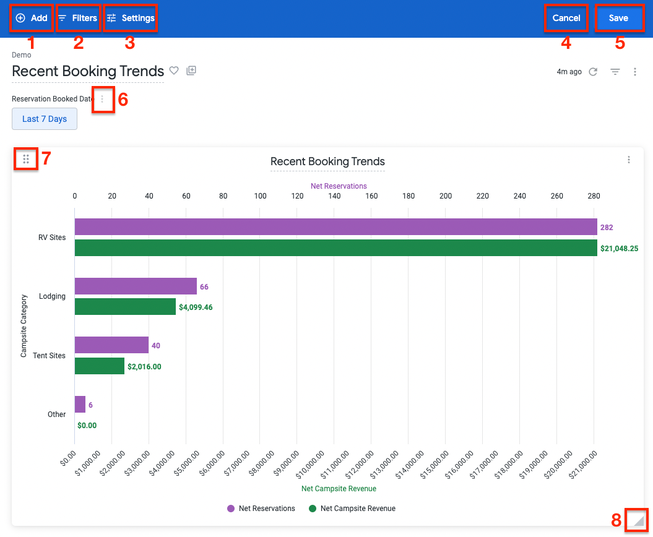The width and height of the screenshot is (653, 537).
Task: Select the Last 7 Days filter value
Action: 45,119
